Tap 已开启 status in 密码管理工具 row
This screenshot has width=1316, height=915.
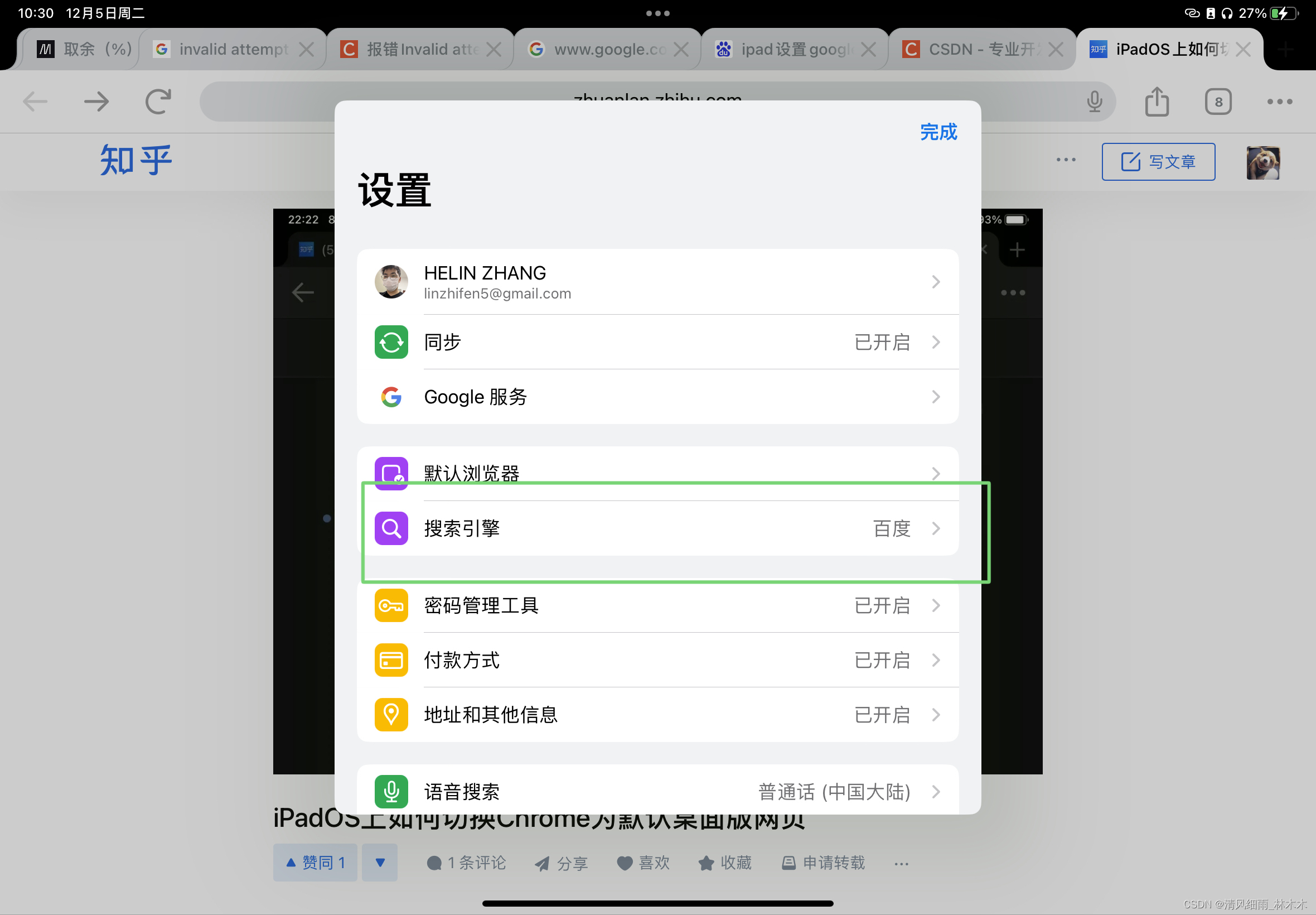(882, 605)
